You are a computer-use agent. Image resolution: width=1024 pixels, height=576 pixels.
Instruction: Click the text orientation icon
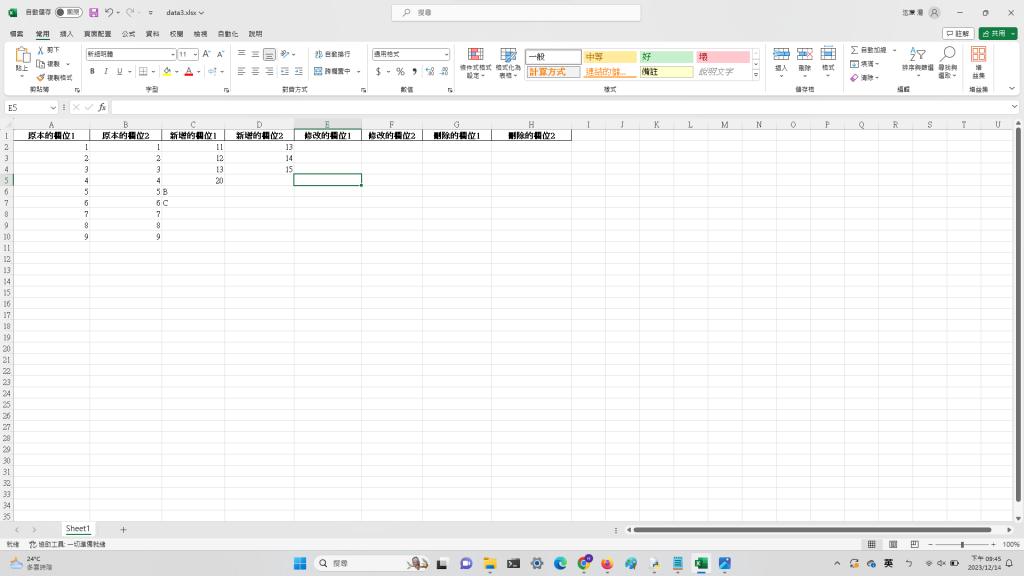[x=285, y=54]
